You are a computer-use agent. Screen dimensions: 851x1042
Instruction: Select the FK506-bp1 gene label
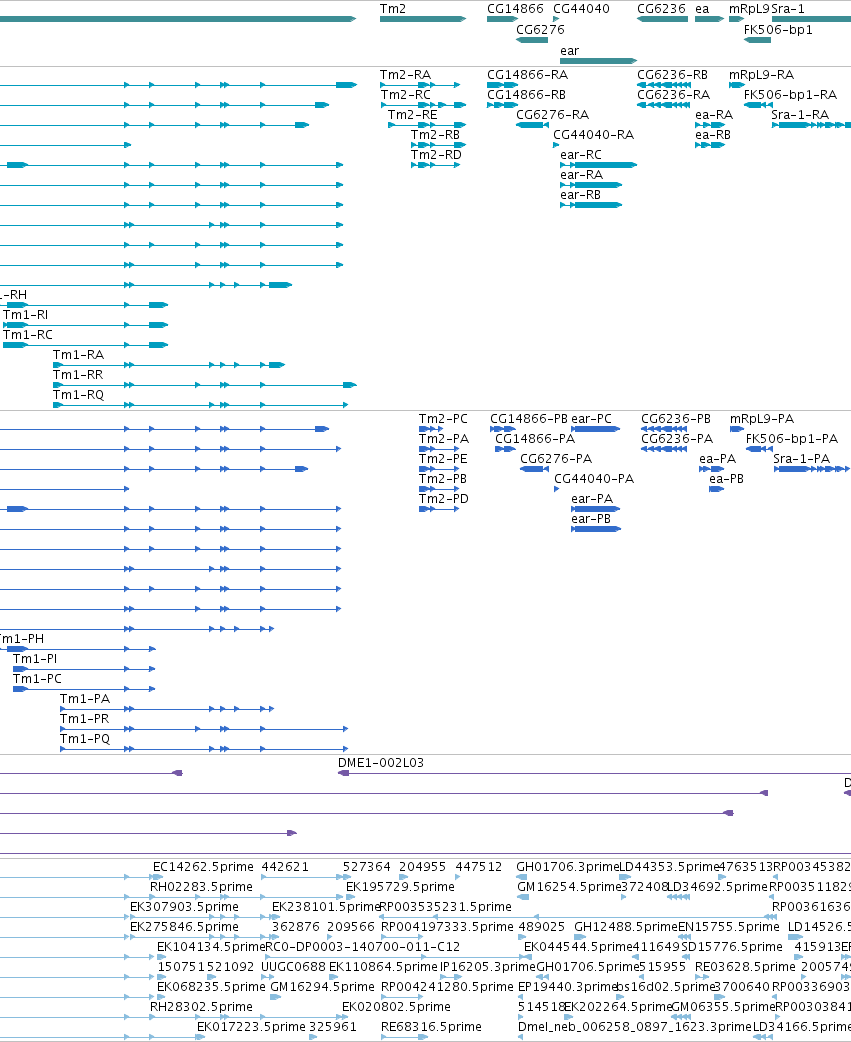778,30
